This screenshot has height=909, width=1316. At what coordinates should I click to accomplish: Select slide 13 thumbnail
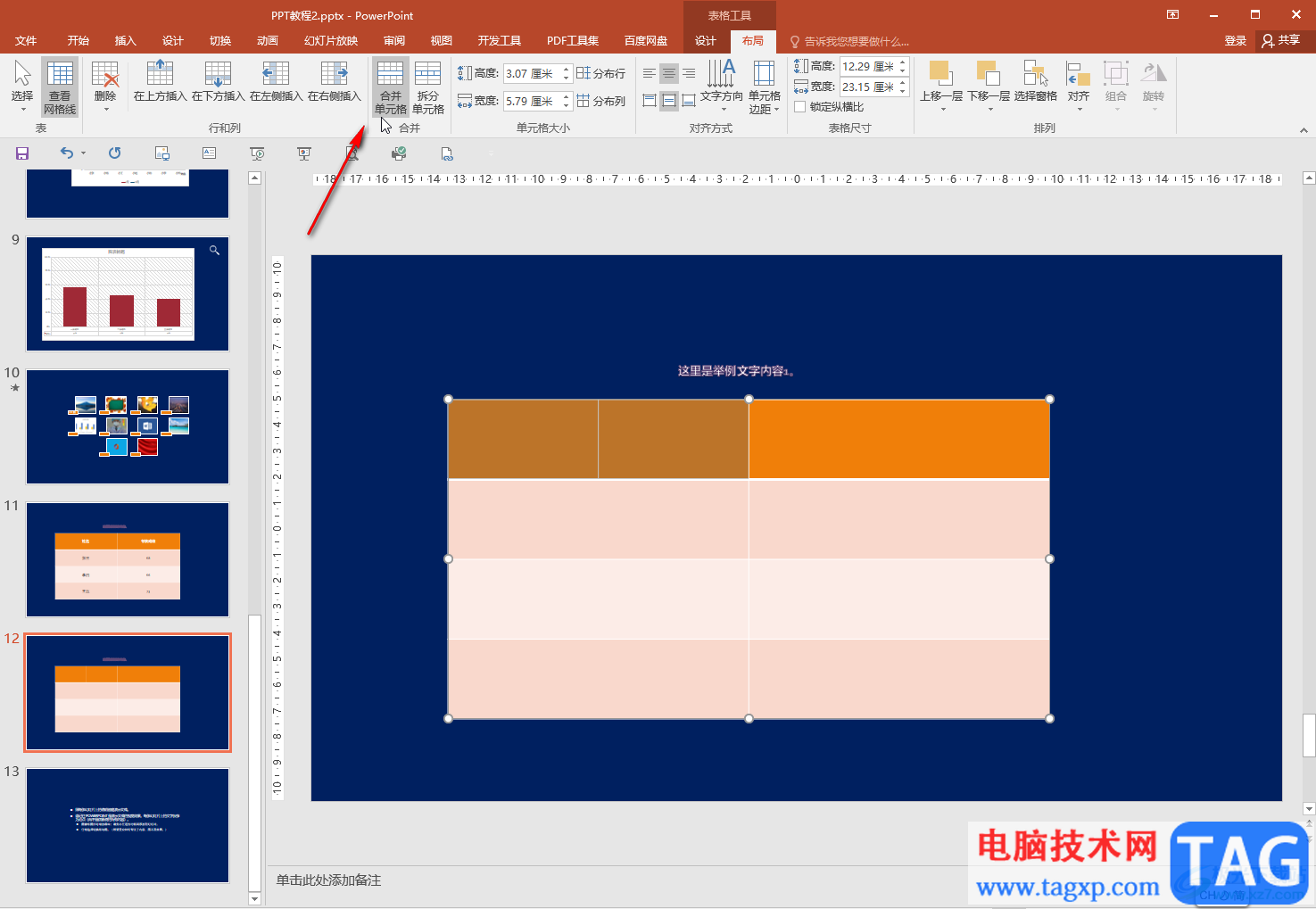pyautogui.click(x=128, y=825)
